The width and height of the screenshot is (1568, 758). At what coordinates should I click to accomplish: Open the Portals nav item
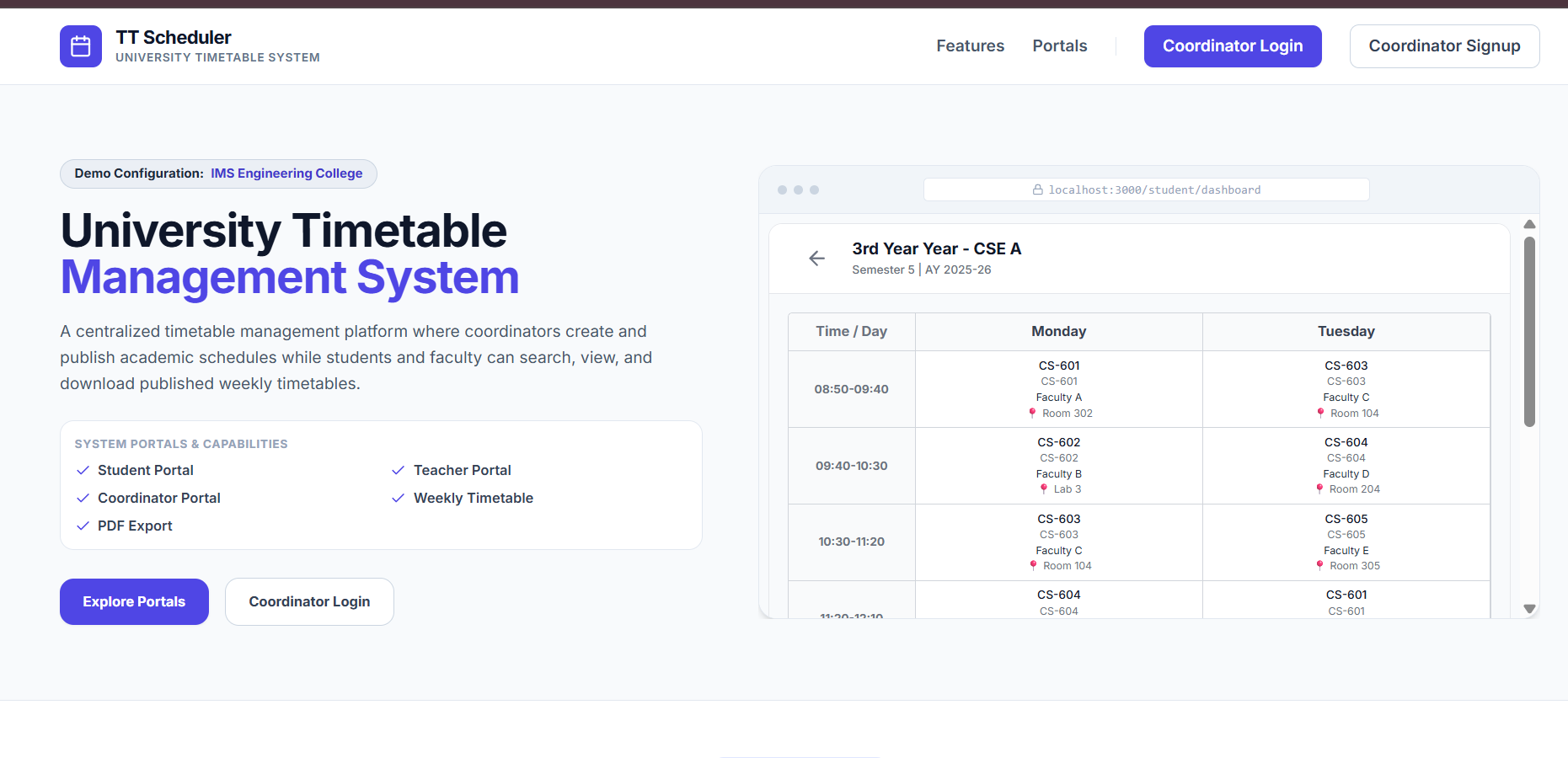tap(1060, 46)
